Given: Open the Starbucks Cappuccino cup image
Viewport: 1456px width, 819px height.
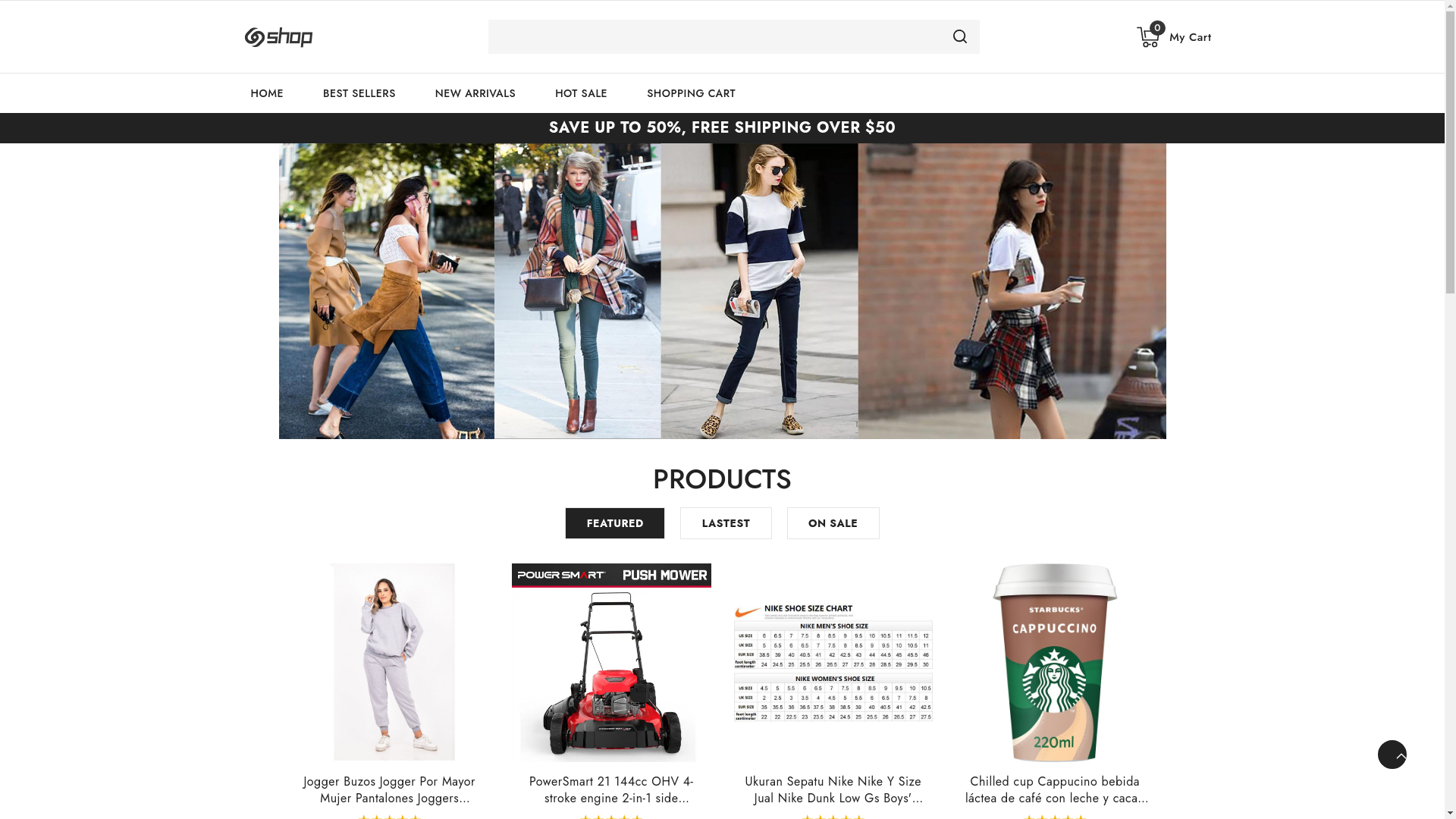Looking at the screenshot, I should click(1055, 662).
